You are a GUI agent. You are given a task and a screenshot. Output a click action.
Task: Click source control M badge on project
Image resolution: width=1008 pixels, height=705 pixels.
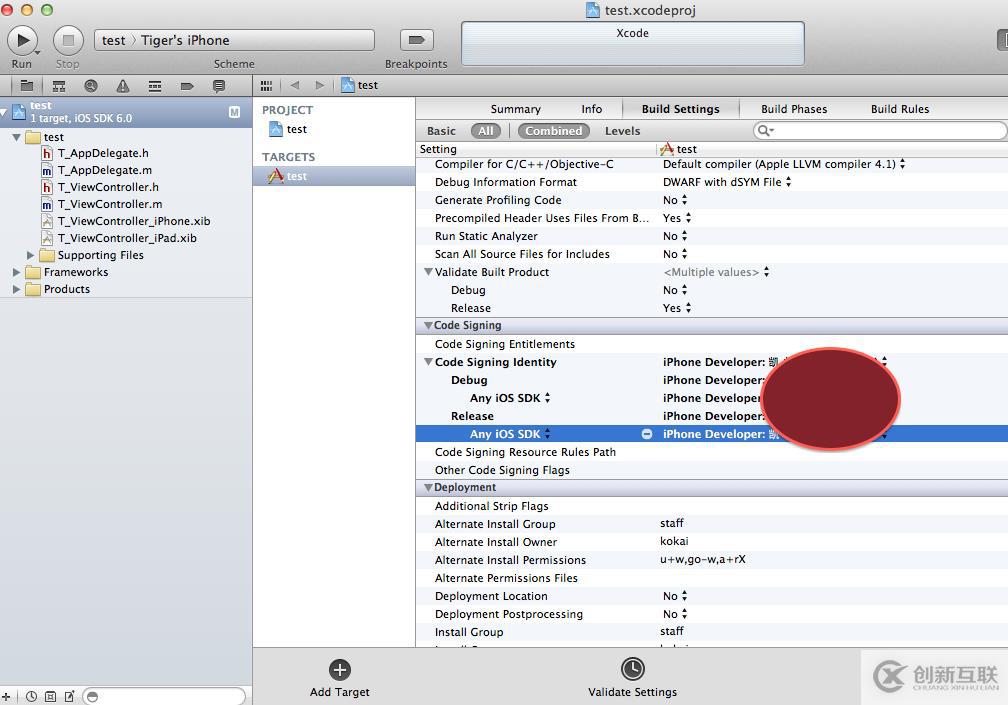tap(235, 112)
